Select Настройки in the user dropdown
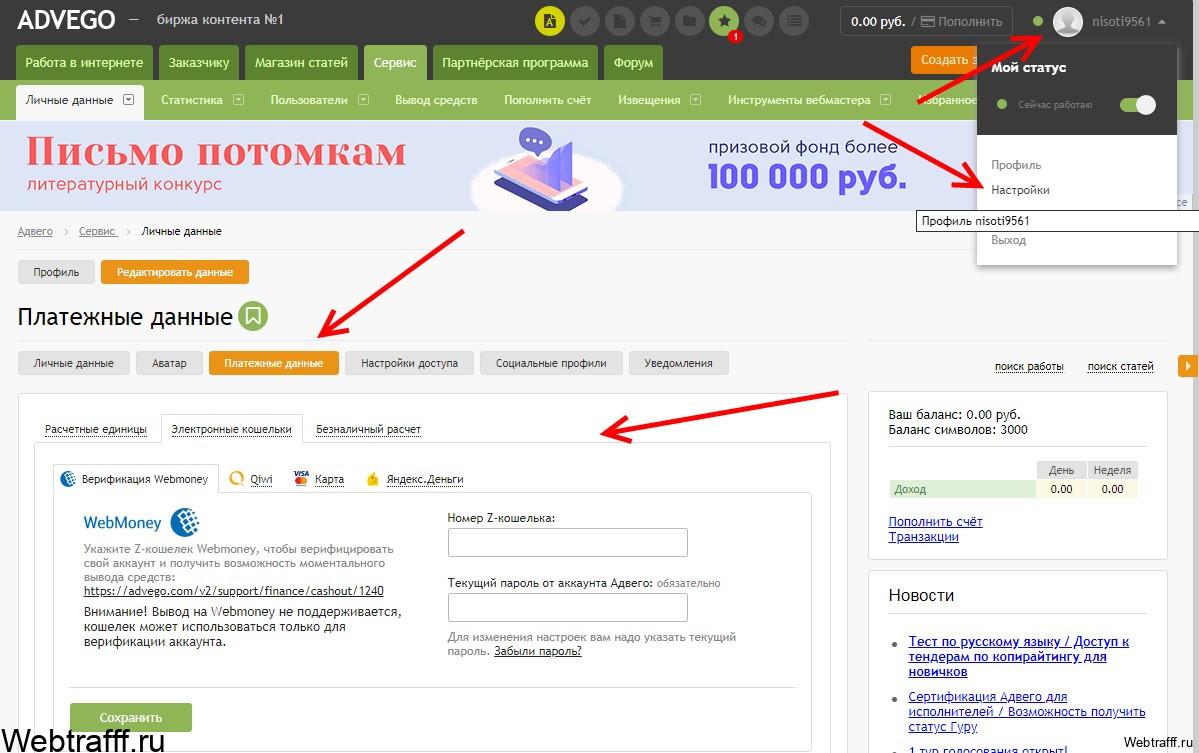 (1020, 190)
